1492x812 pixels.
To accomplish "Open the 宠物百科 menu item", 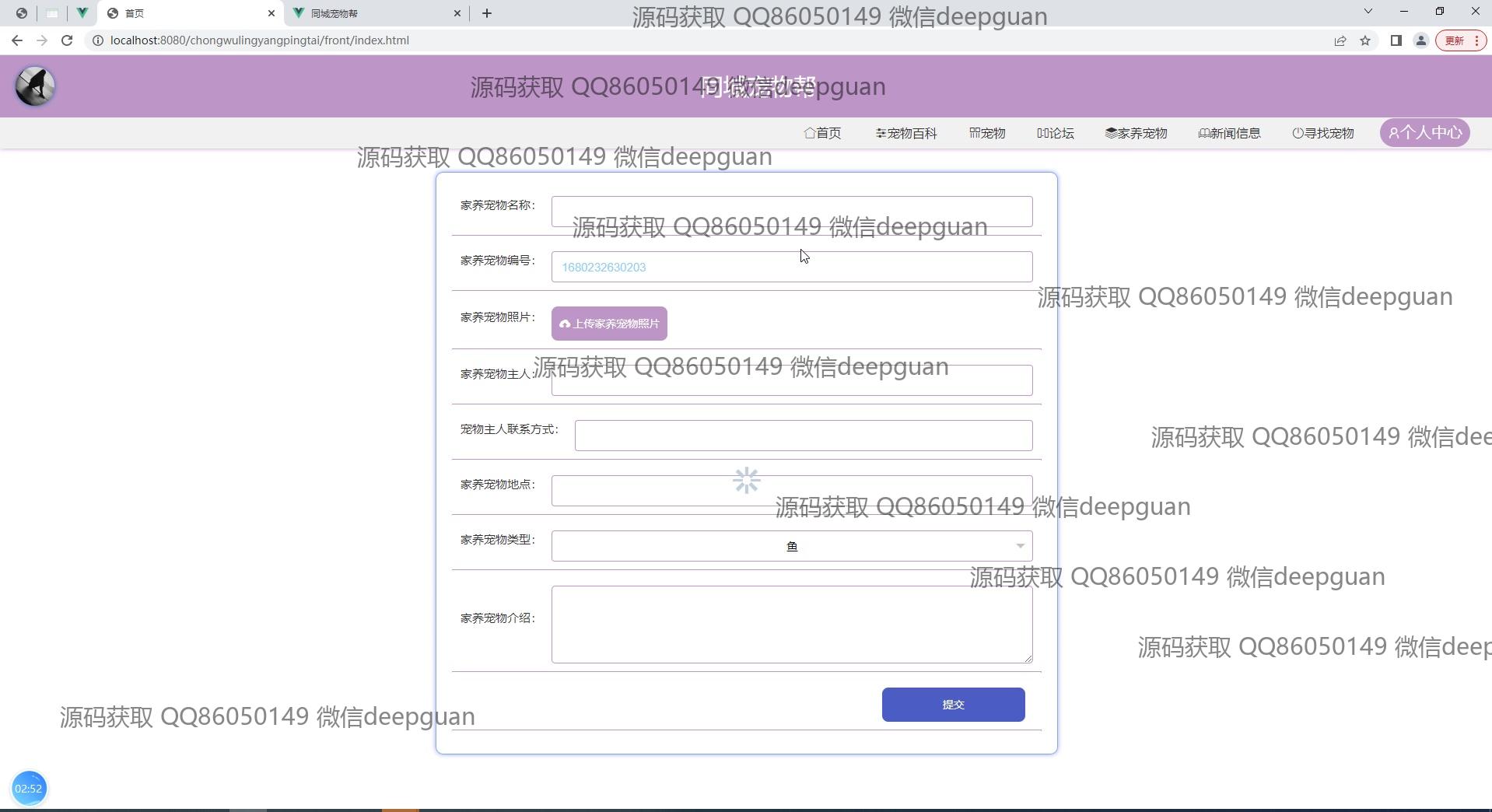I will pyautogui.click(x=906, y=133).
